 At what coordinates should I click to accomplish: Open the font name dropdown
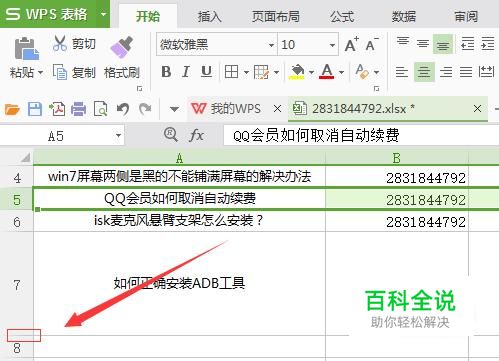[271, 45]
